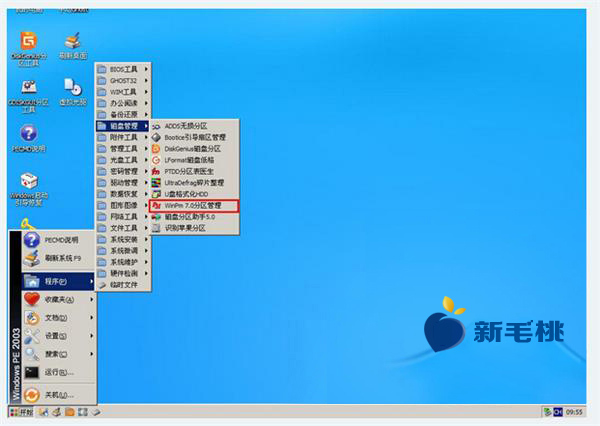Launch WinPm 7.0分区管理

194,206
